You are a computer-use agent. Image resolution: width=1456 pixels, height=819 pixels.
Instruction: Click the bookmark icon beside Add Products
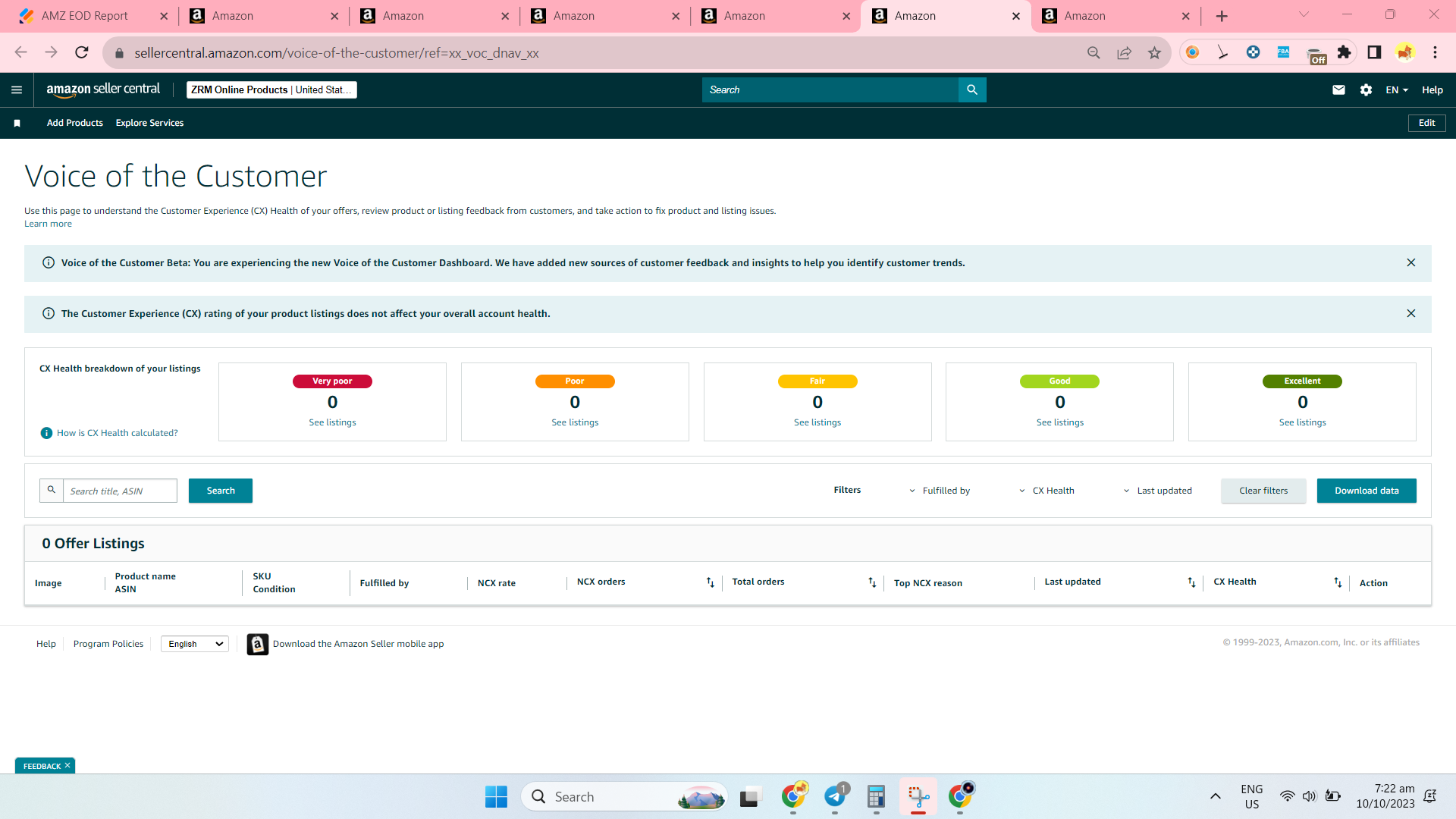[17, 123]
